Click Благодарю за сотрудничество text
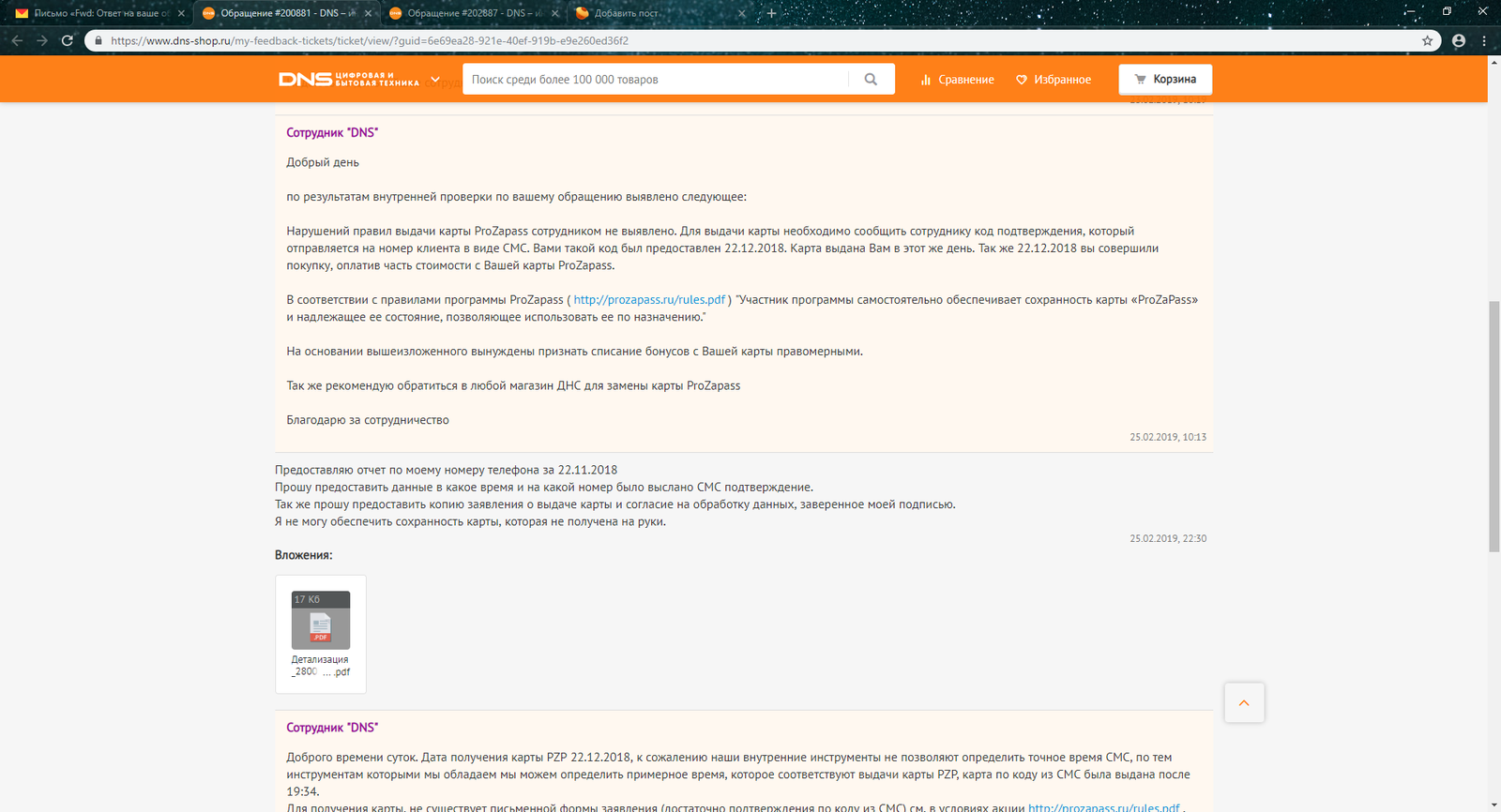Viewport: 1501px width, 812px height. (x=368, y=420)
